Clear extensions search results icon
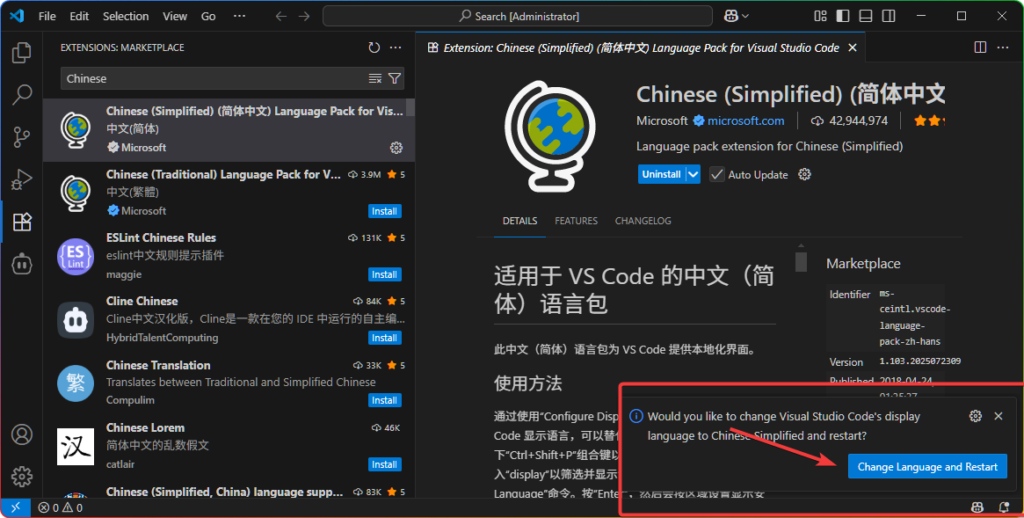1024x518 pixels. (375, 78)
